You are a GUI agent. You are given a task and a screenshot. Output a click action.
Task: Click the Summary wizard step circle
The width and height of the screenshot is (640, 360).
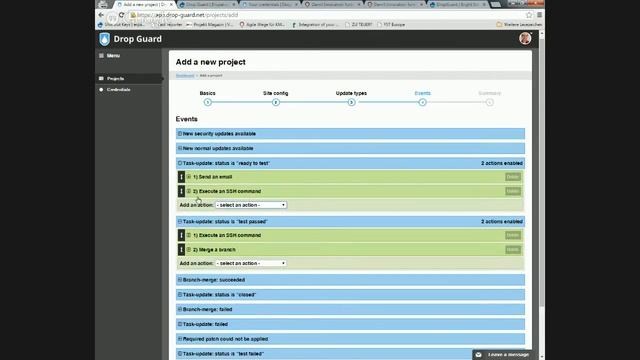[x=489, y=102]
